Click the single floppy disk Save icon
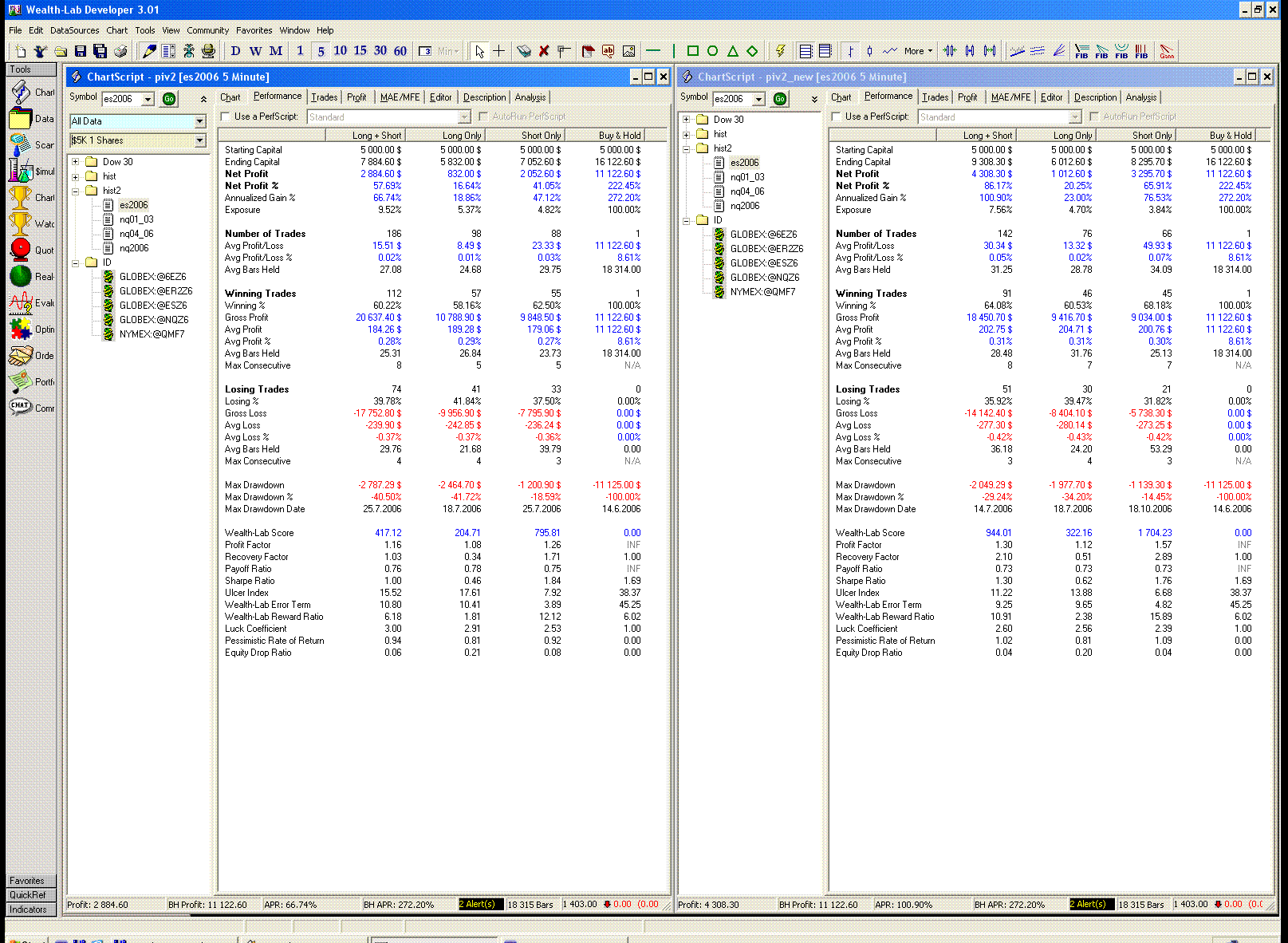The height and width of the screenshot is (943, 1288). pyautogui.click(x=81, y=51)
